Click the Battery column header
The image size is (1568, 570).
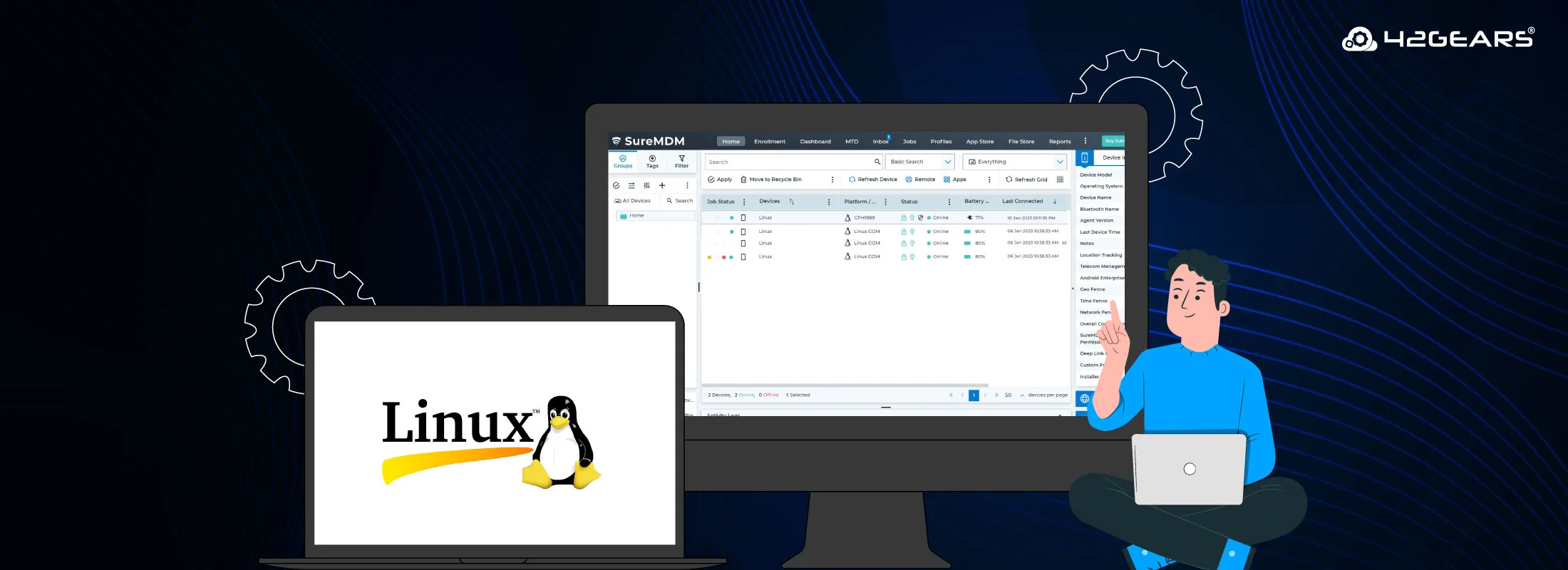click(976, 202)
